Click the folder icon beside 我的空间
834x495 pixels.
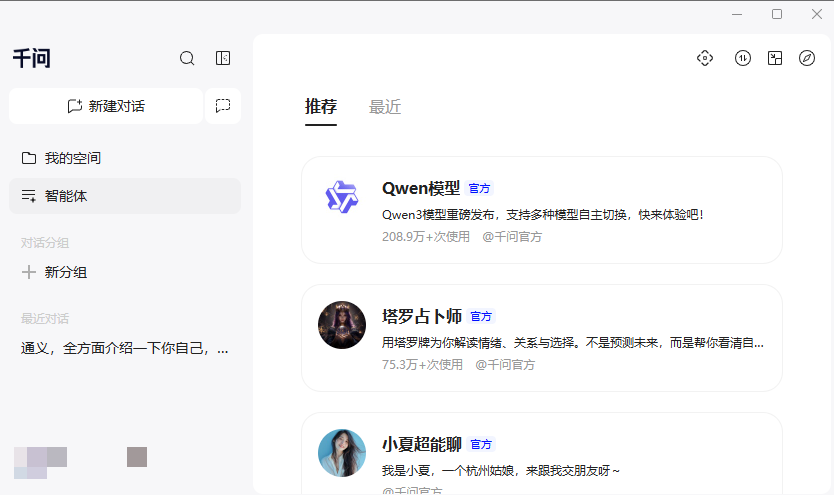pyautogui.click(x=29, y=158)
